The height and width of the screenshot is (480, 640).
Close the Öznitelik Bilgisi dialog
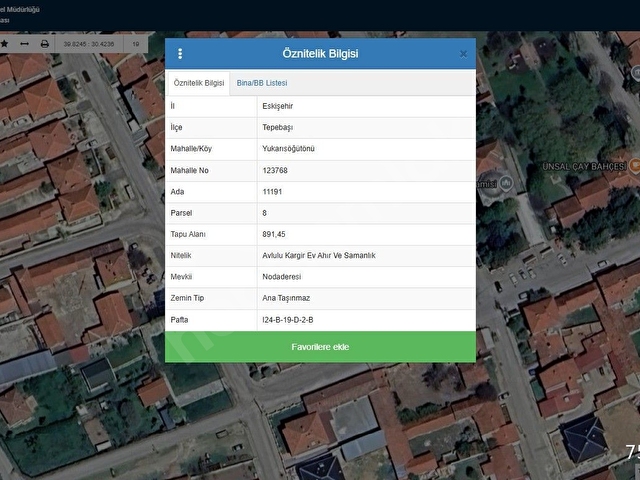463,54
